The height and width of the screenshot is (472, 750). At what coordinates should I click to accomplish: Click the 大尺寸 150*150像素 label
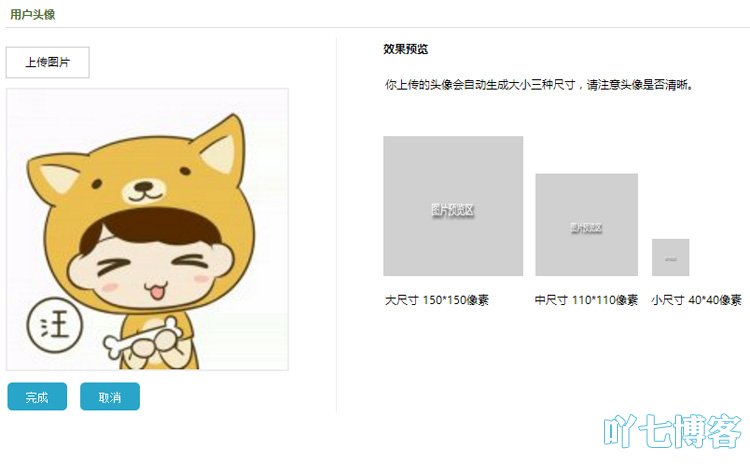point(437,300)
